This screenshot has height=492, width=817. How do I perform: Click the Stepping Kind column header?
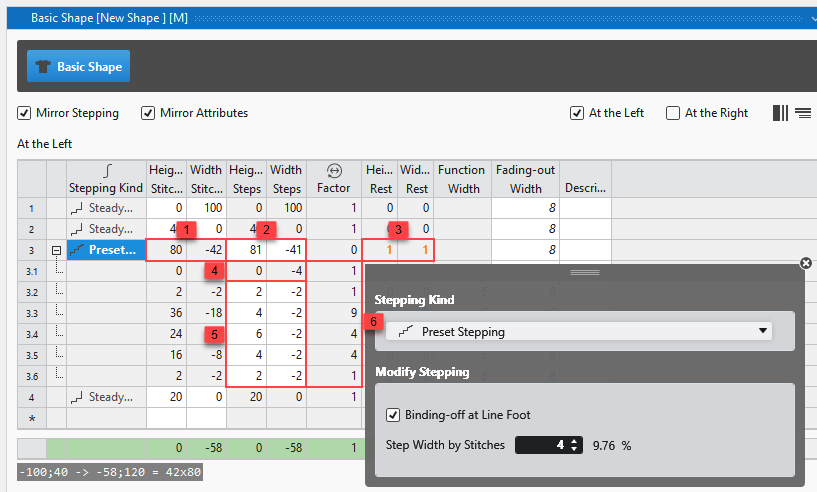click(105, 179)
